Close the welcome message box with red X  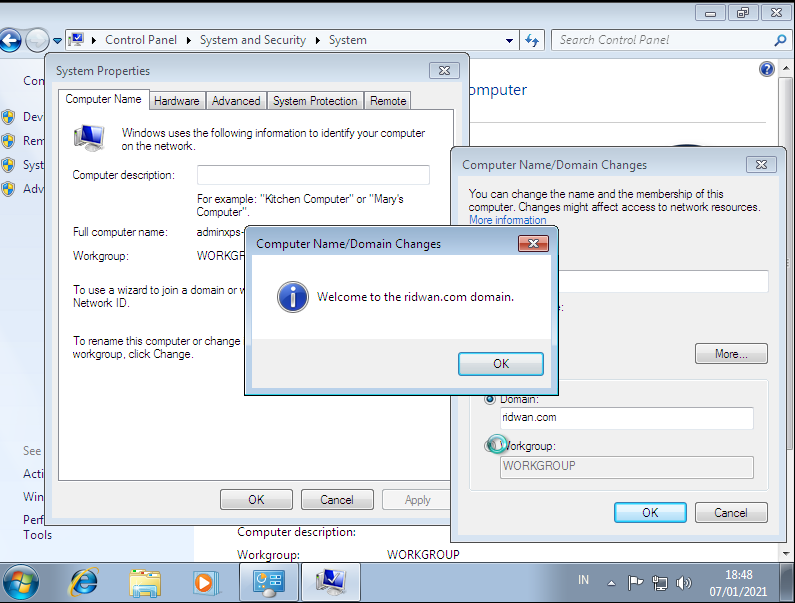(533, 243)
